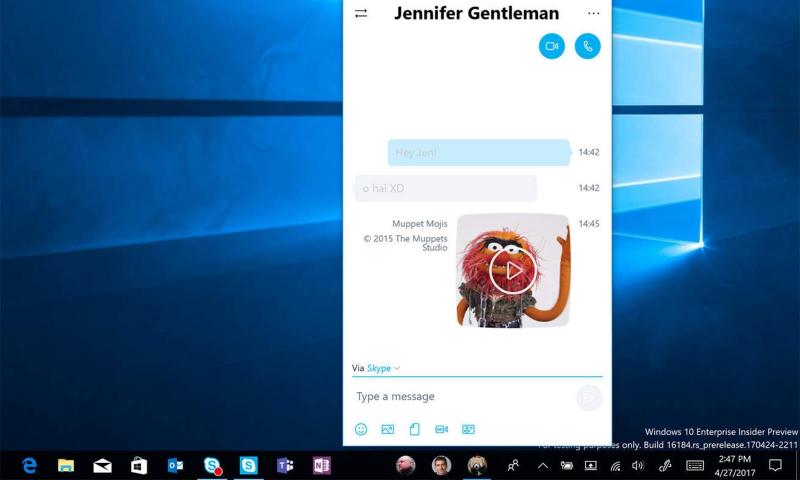This screenshot has width=800, height=480.
Task: Open the 2:47 PM clock and date
Action: click(735, 466)
